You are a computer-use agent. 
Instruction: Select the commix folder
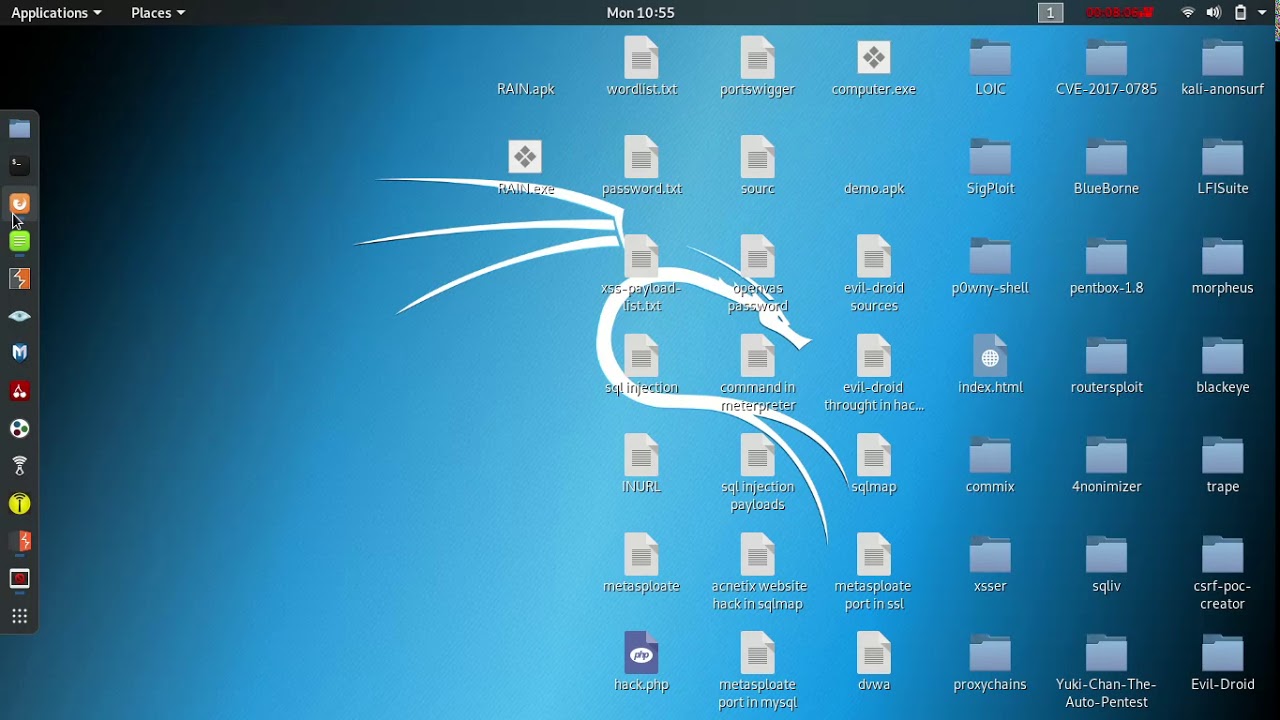(990, 465)
